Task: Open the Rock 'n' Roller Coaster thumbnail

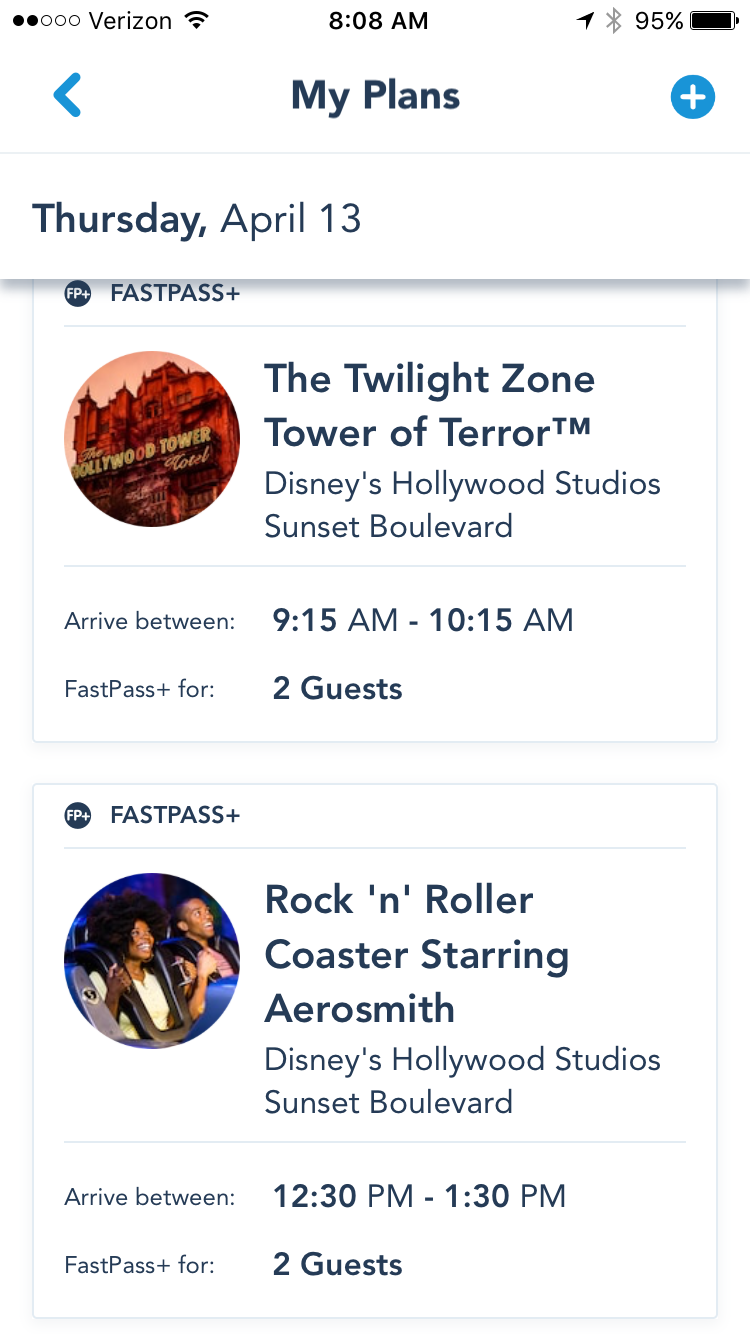Action: tap(152, 961)
